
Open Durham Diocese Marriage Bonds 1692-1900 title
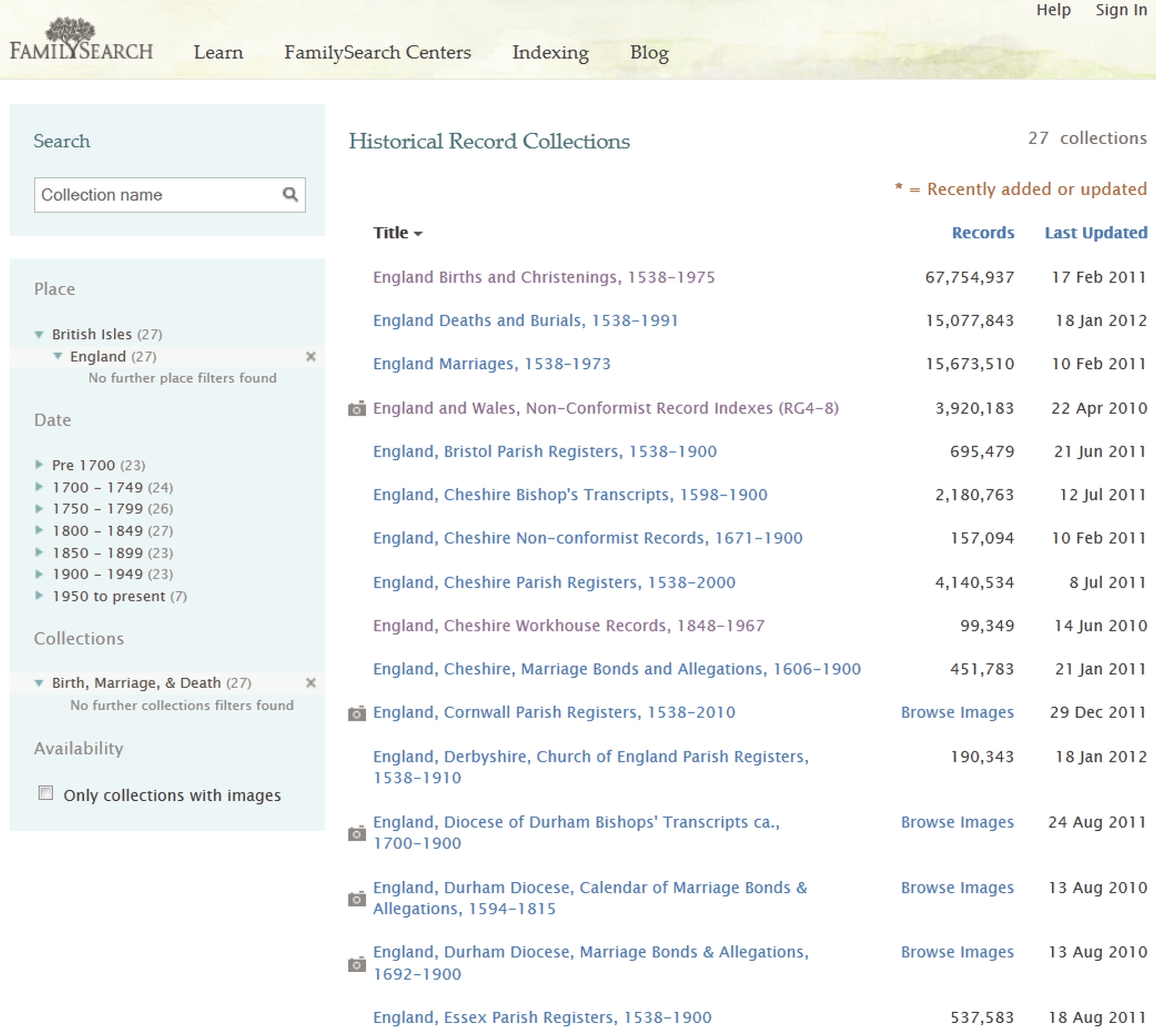click(x=591, y=963)
